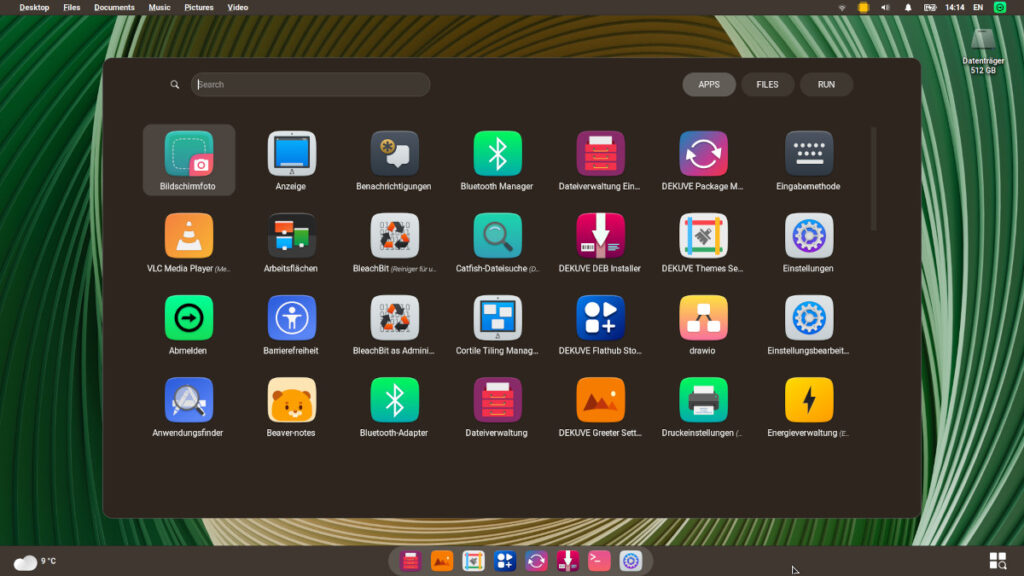Click Abmelden to log out
This screenshot has height=576, width=1024.
[188, 318]
